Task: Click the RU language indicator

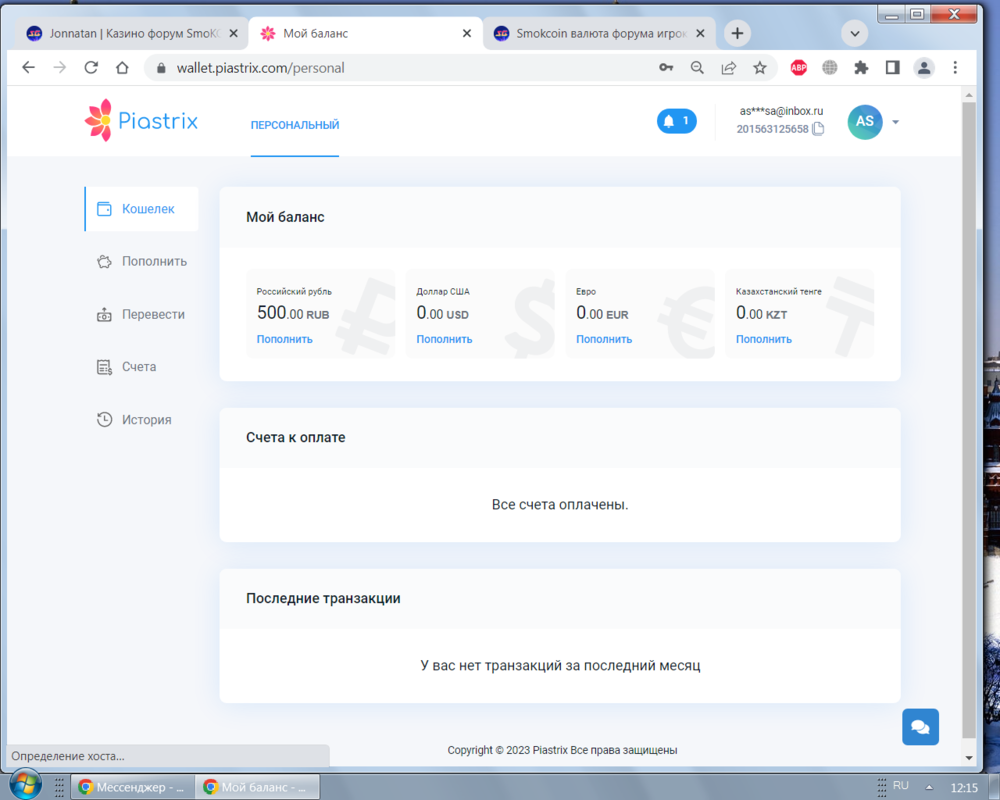Action: point(901,785)
